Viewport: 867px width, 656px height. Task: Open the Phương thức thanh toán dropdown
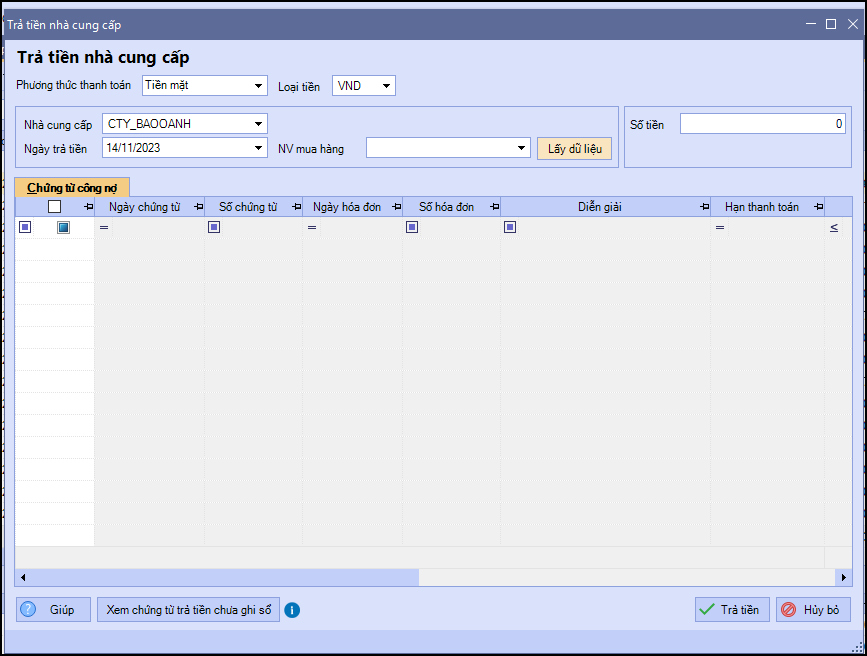pos(259,86)
